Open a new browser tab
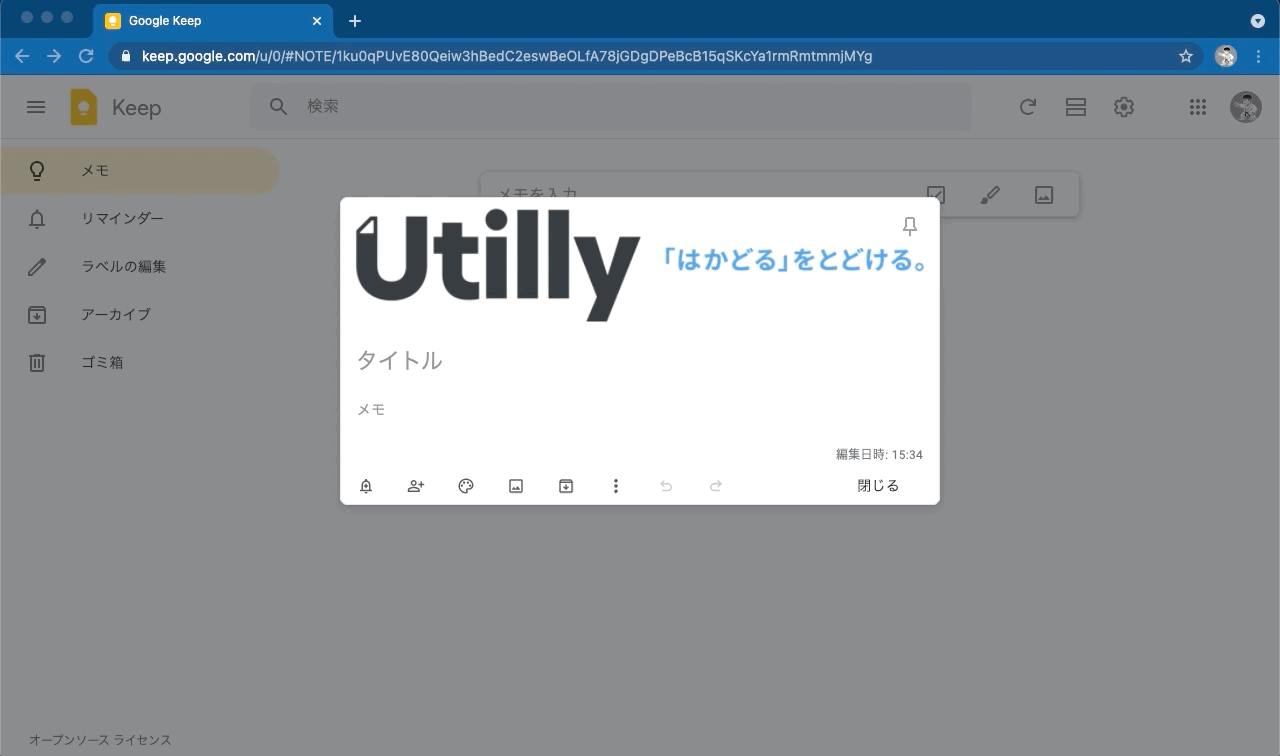1280x756 pixels. 355,21
